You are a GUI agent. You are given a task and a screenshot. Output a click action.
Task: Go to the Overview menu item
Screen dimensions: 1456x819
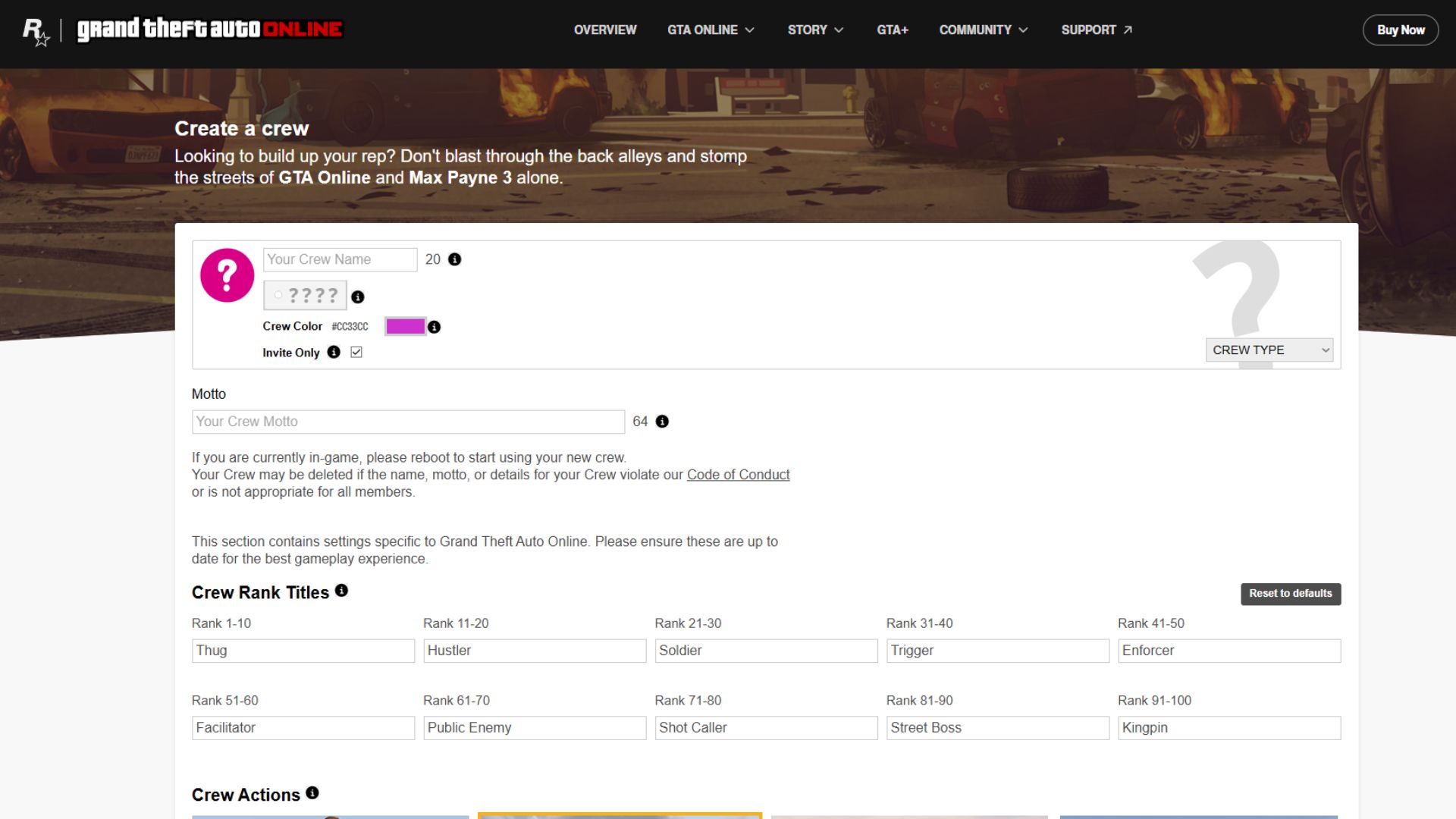tap(605, 30)
